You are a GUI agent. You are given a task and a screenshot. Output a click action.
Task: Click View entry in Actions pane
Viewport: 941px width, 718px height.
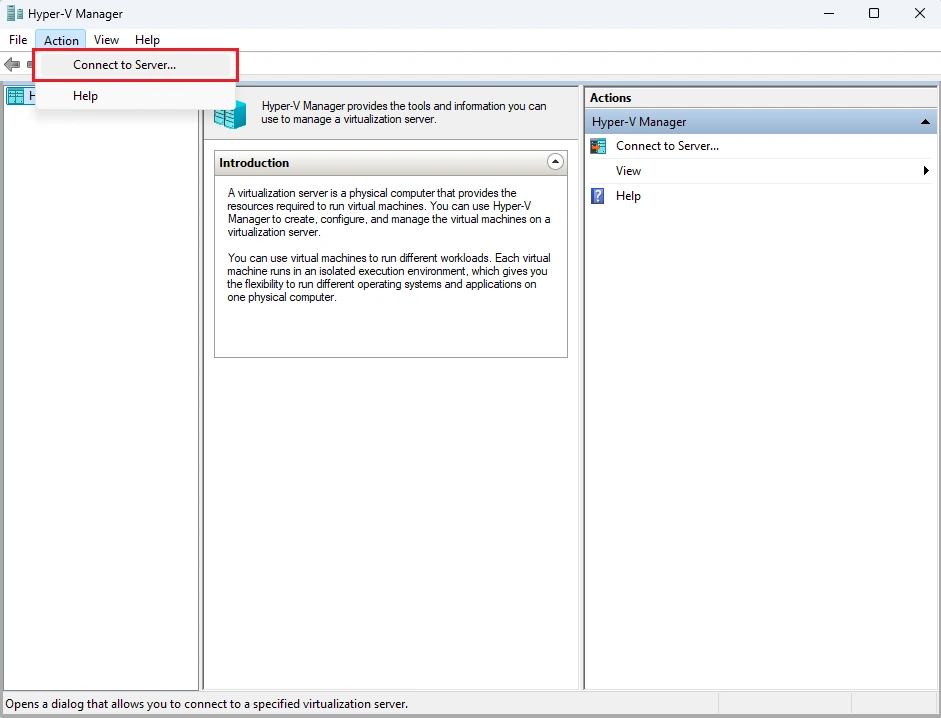628,171
